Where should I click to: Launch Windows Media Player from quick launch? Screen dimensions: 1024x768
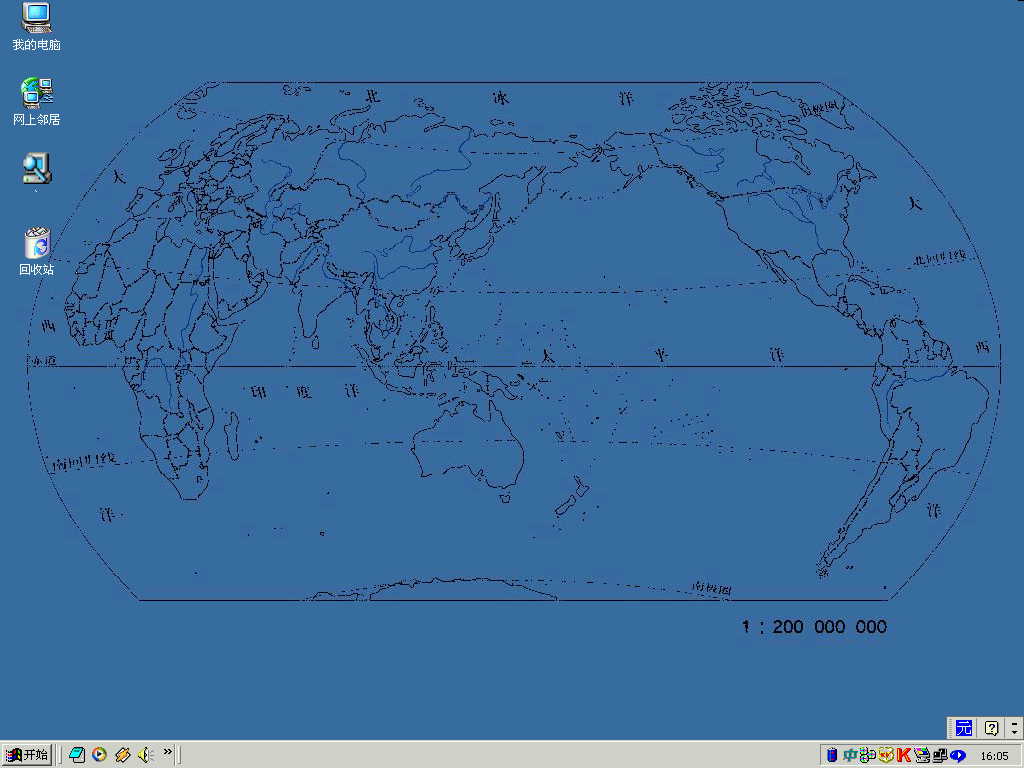click(99, 755)
